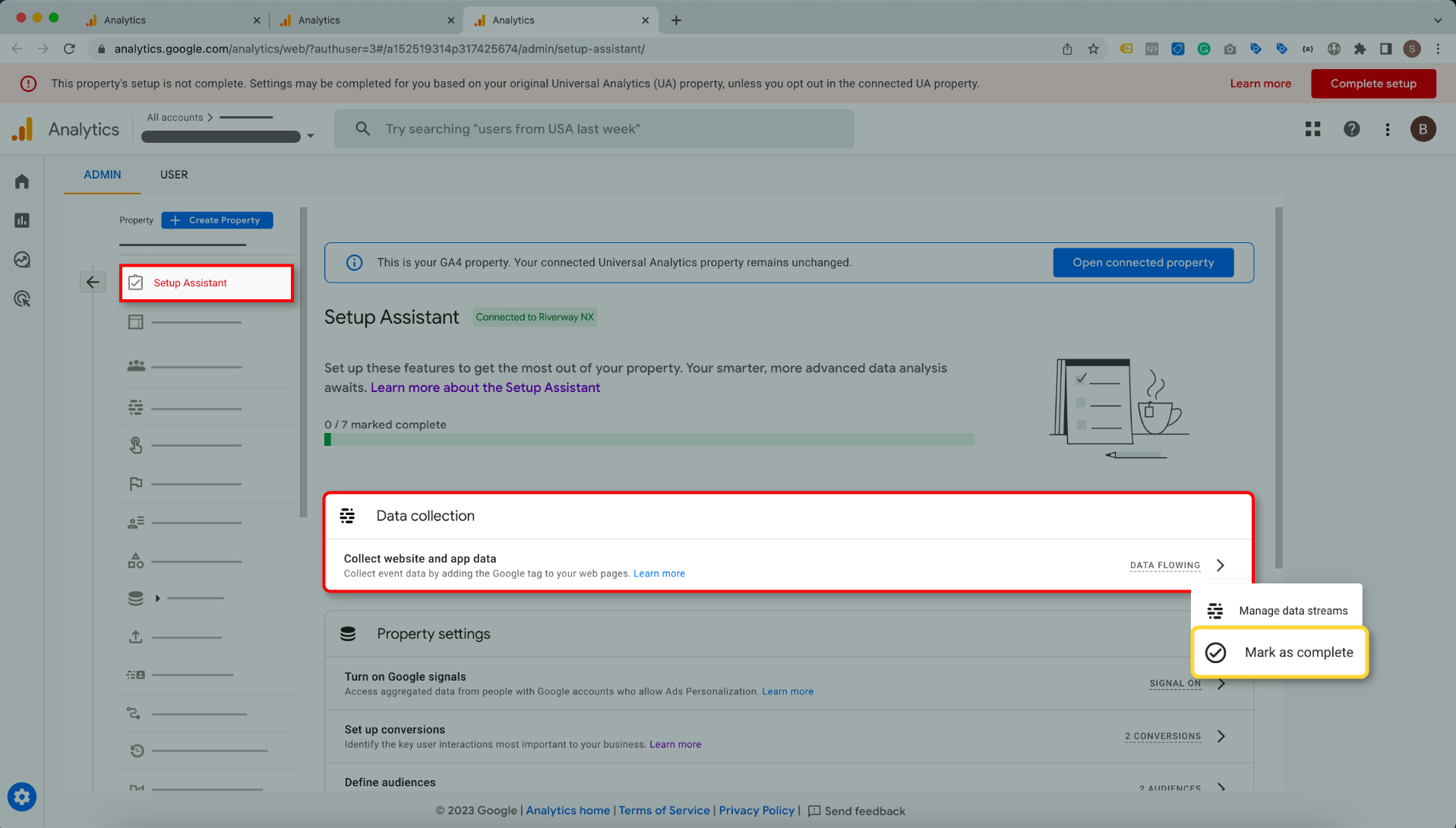Click the Create Property button
Screen dimensions: 1456x828
[x=217, y=220]
